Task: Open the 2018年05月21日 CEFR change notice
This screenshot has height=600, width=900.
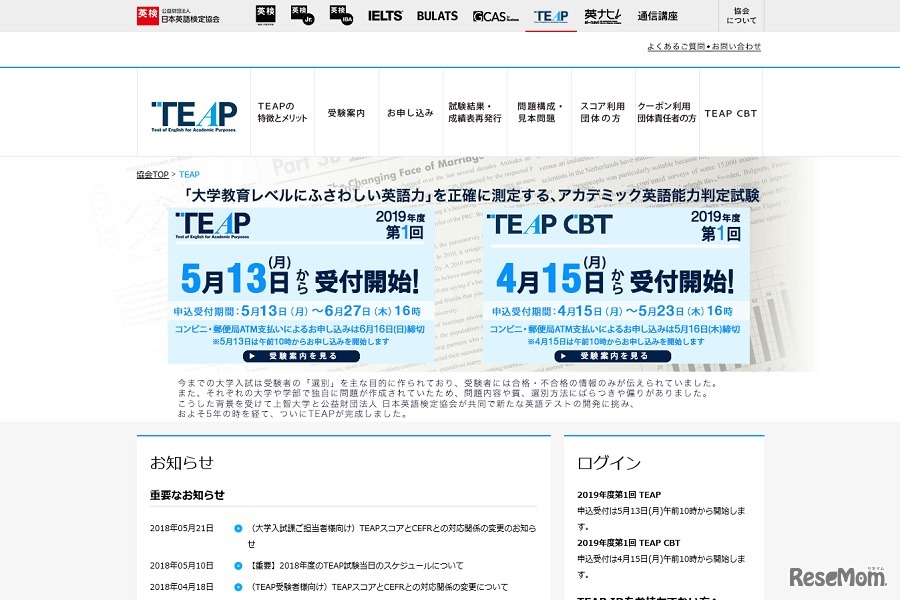Action: click(x=393, y=536)
